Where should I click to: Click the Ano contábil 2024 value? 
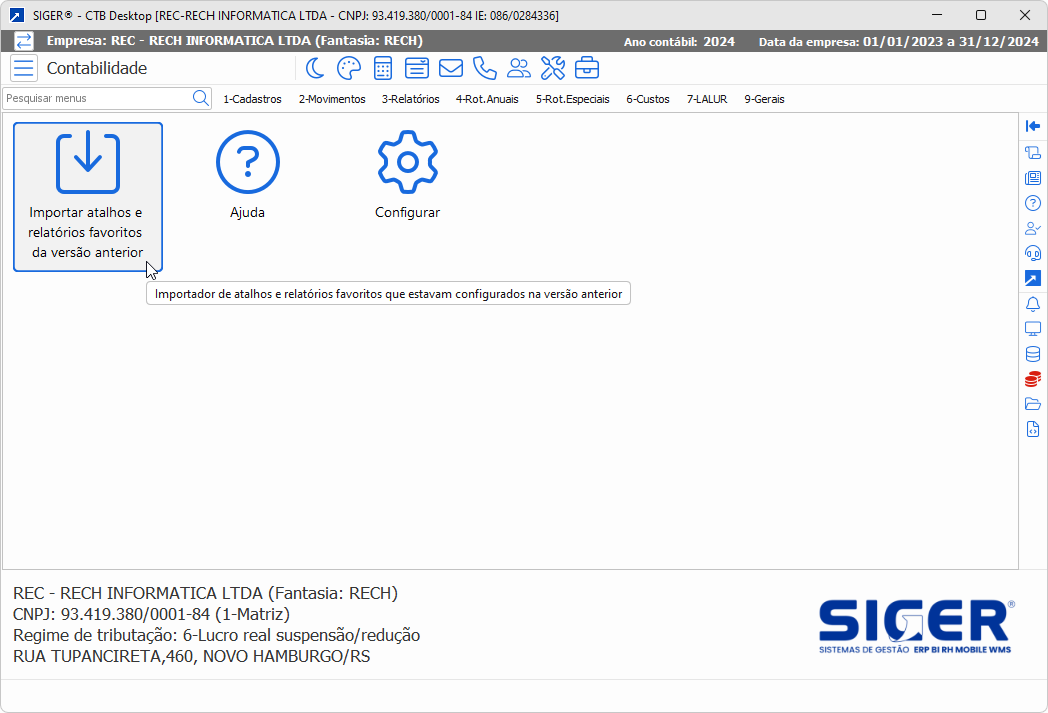click(x=718, y=41)
